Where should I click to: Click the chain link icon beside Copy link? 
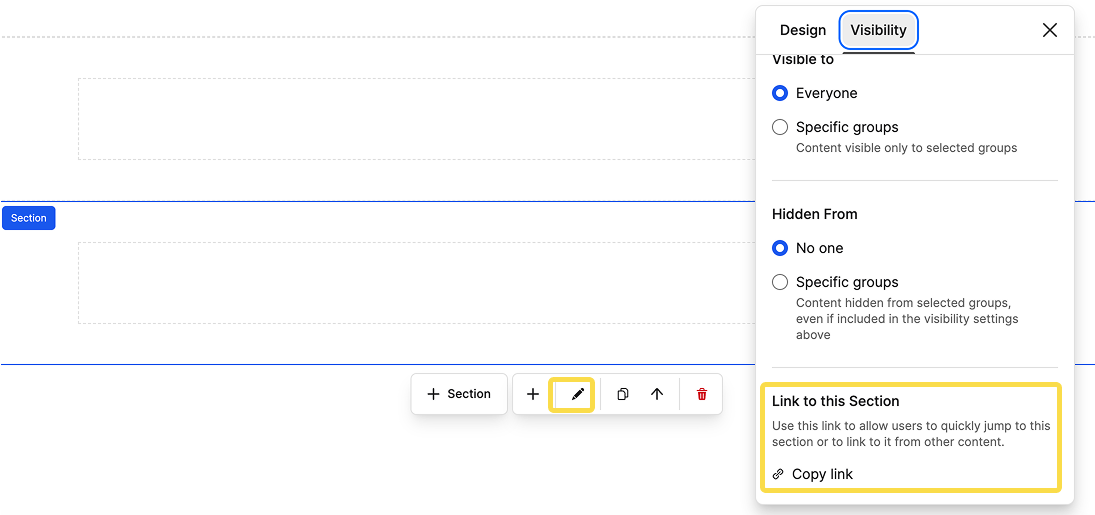tap(778, 474)
